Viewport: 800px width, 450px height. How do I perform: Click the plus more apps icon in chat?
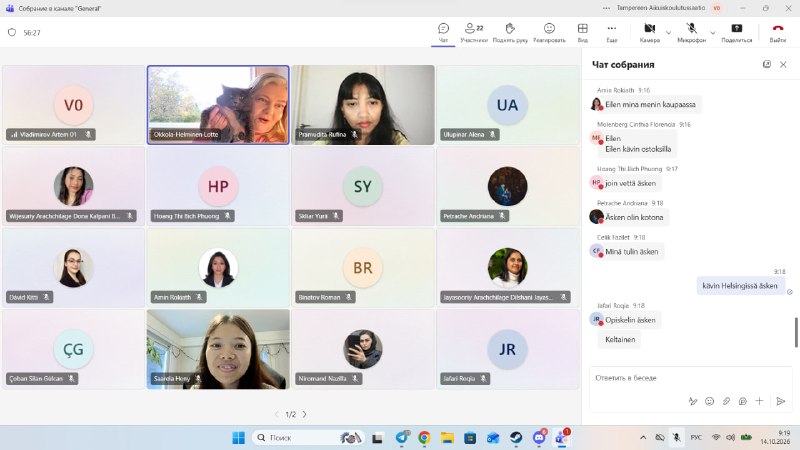point(759,402)
